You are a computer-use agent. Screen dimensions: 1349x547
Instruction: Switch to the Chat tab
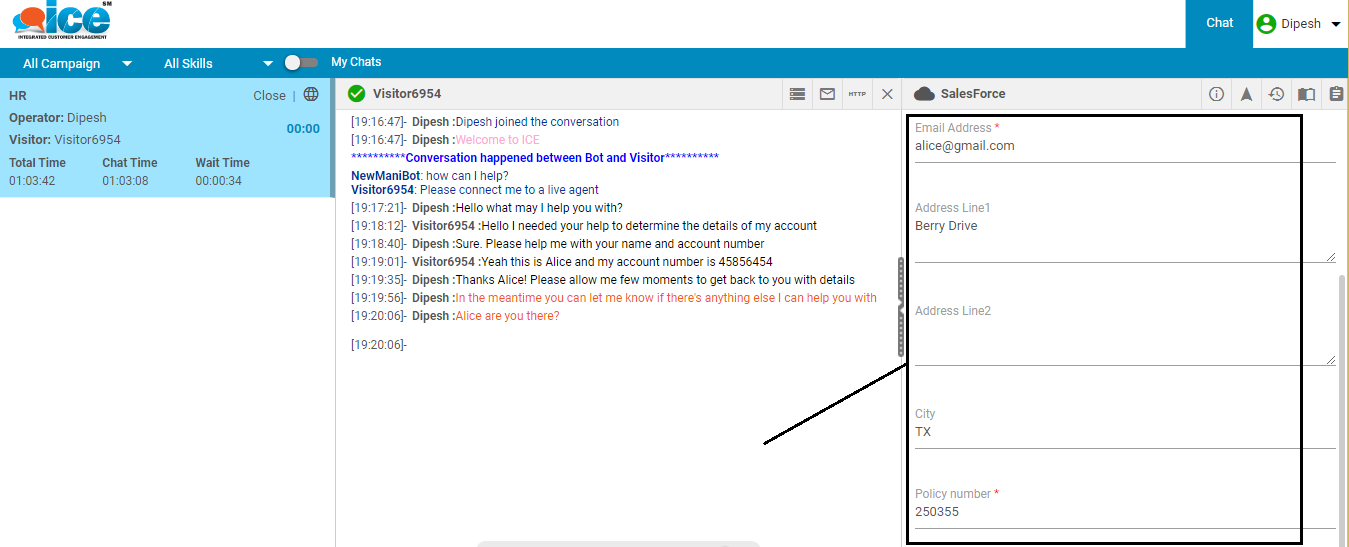click(1219, 23)
